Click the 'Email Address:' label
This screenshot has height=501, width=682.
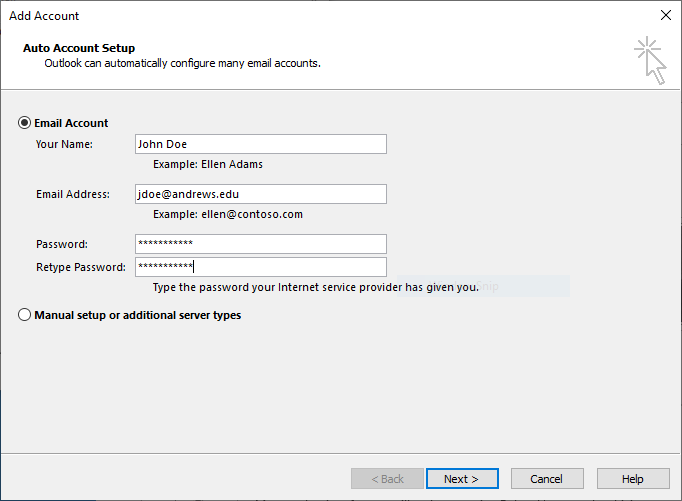coord(73,194)
